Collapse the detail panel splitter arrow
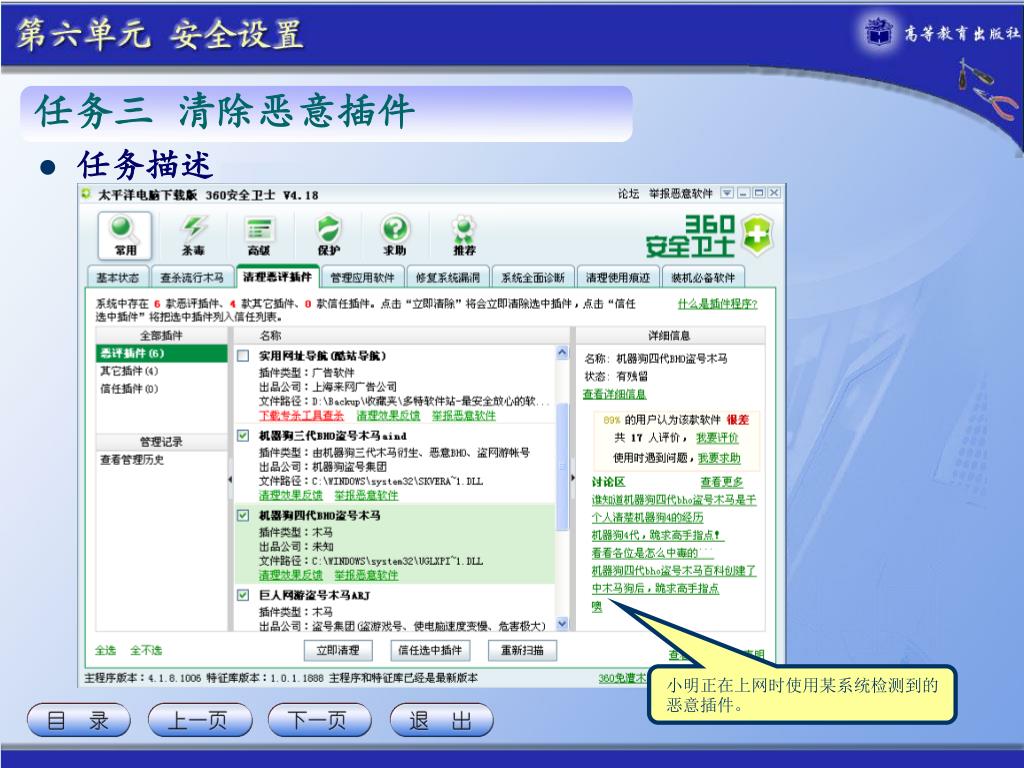1024x768 pixels. click(x=572, y=477)
